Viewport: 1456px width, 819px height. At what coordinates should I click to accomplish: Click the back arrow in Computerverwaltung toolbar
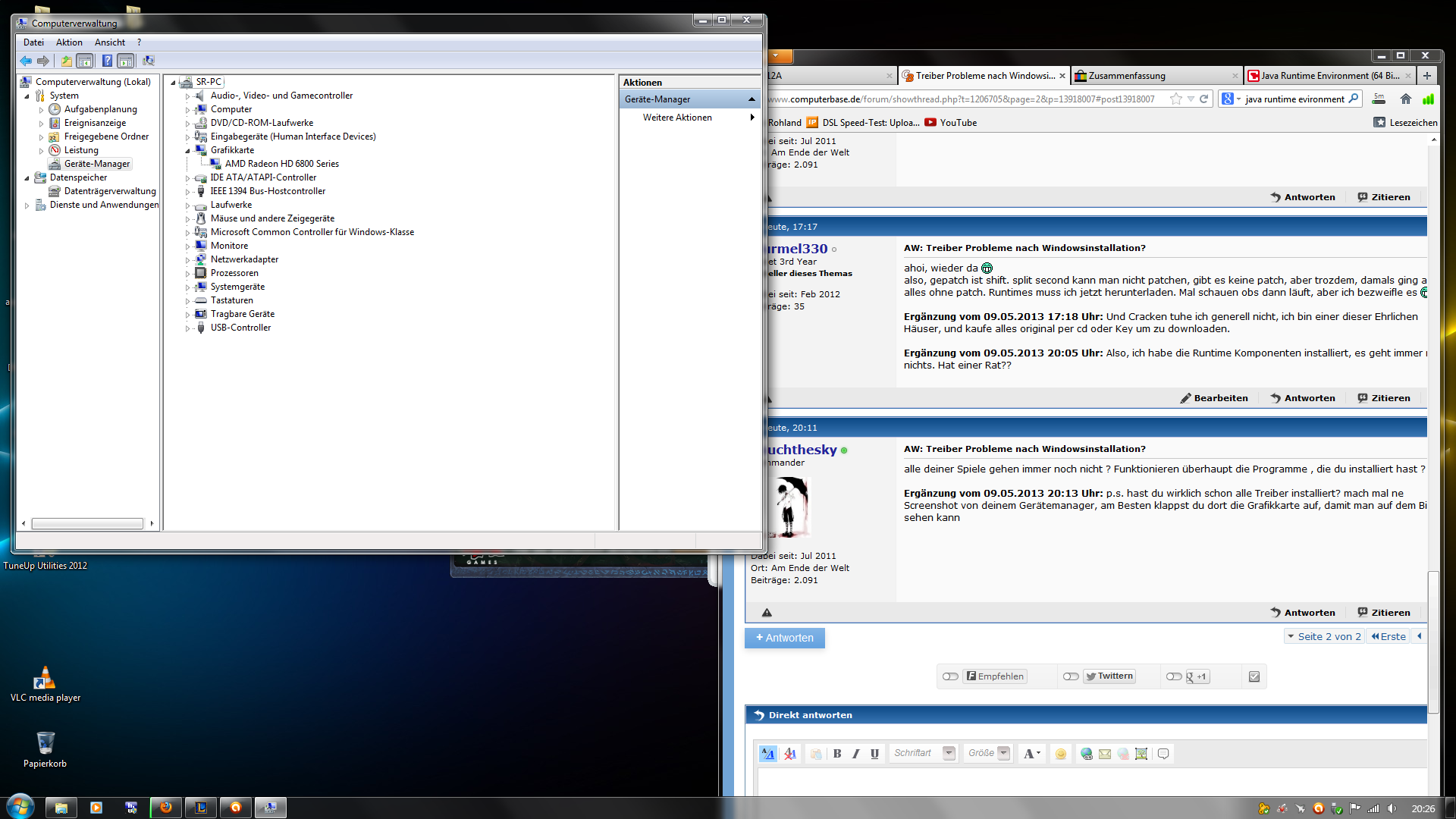pyautogui.click(x=26, y=61)
